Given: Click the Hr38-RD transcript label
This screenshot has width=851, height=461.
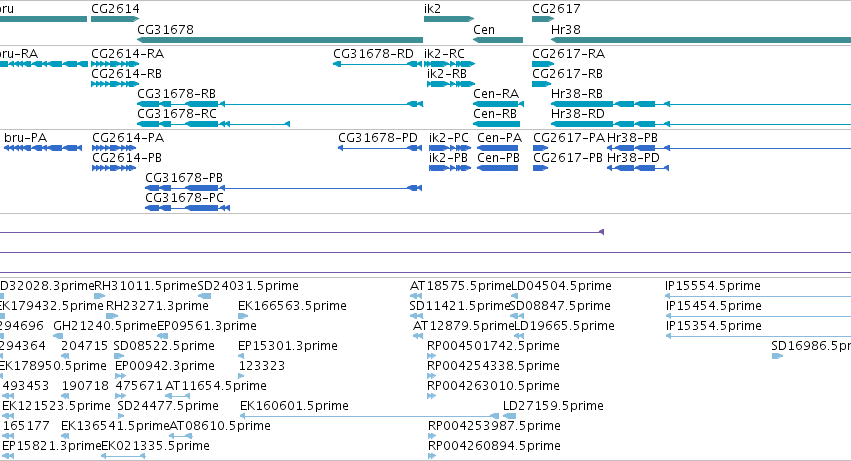Looking at the screenshot, I should [577, 113].
